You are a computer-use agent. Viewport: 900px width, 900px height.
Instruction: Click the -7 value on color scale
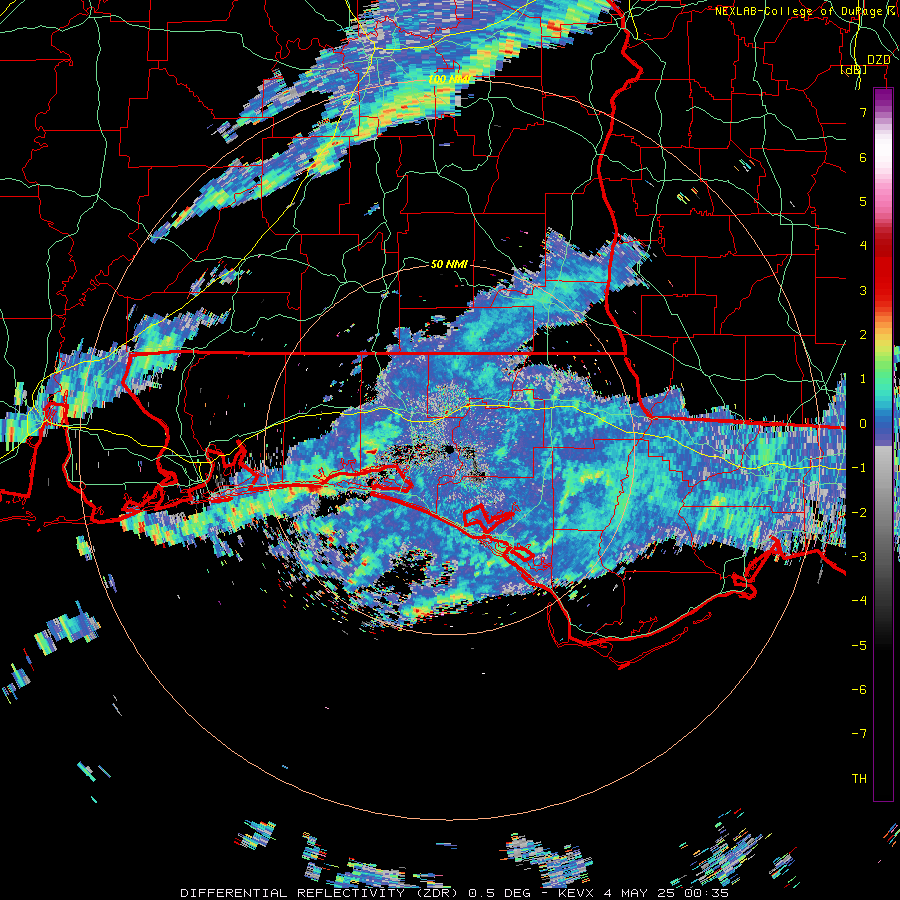tap(859, 734)
